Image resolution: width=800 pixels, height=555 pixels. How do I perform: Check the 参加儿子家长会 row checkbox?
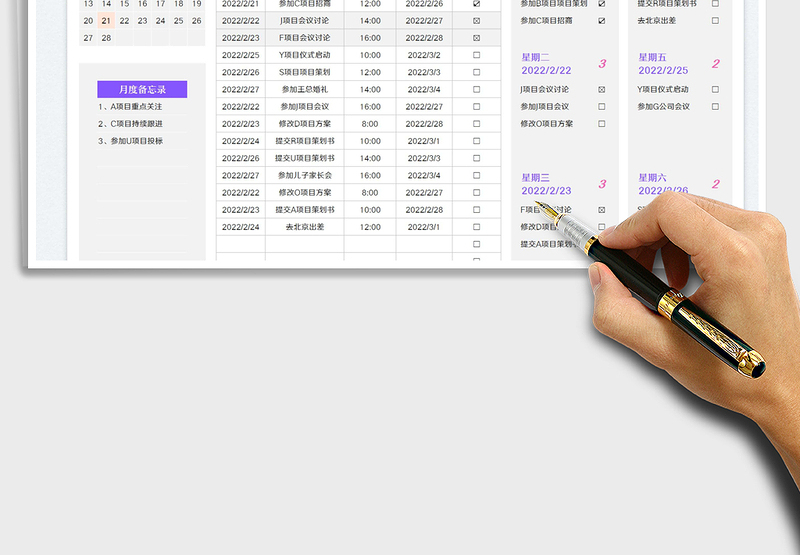pos(477,175)
